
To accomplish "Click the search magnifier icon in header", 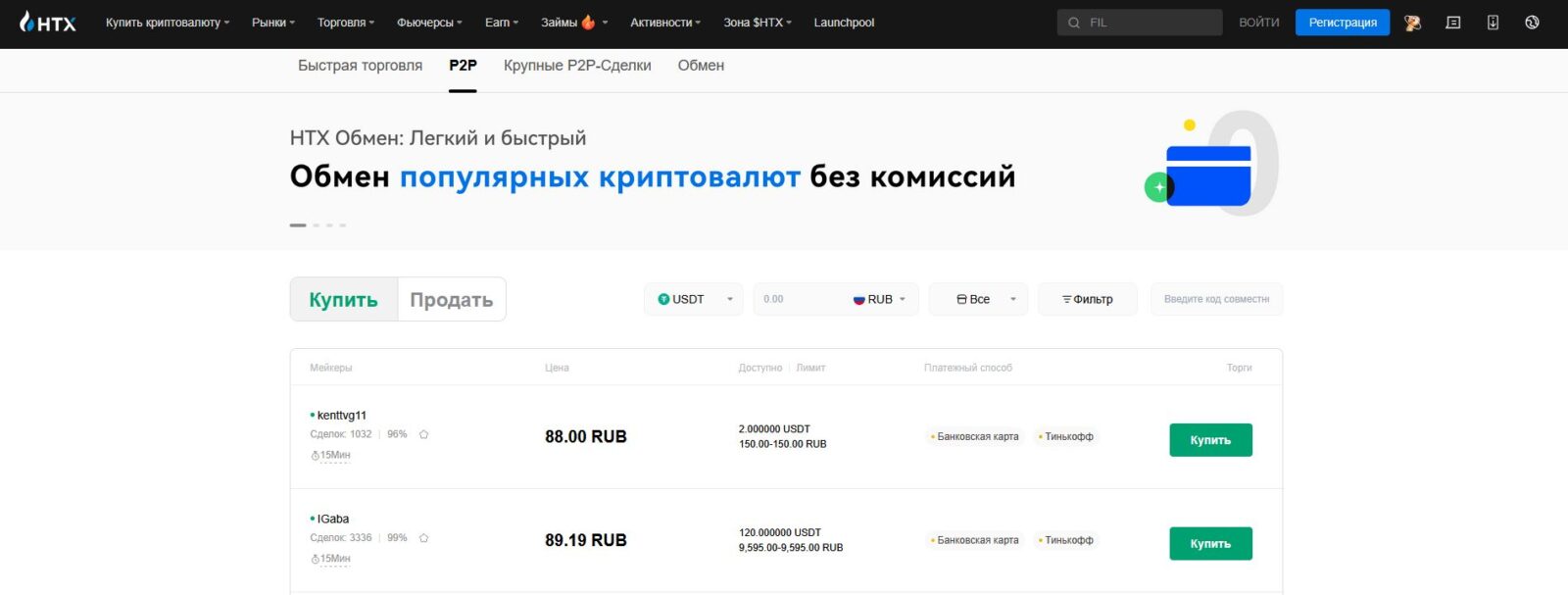I will [x=1074, y=23].
